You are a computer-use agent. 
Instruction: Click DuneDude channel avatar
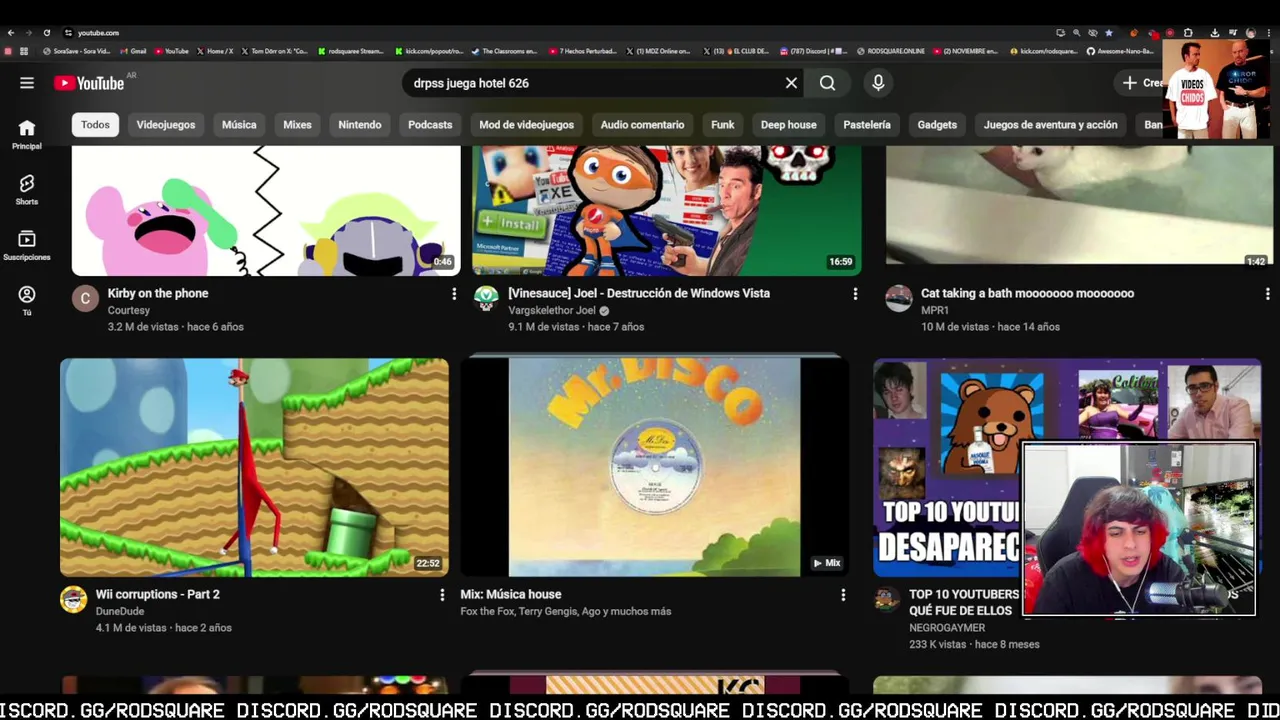click(x=73, y=599)
